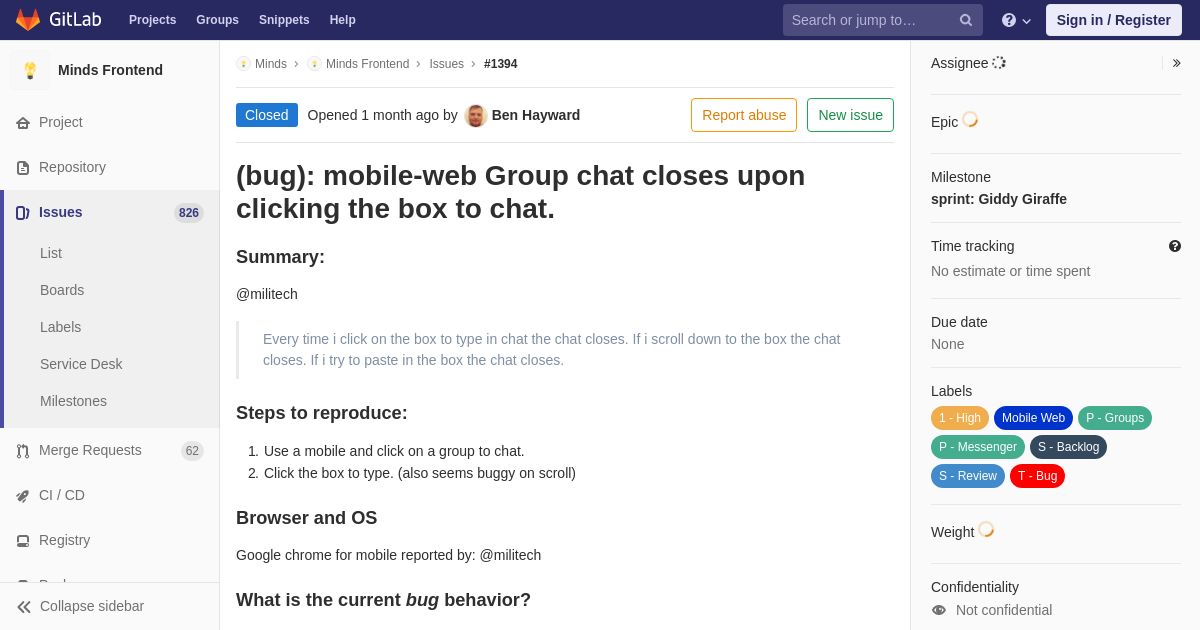Click the P - Messenger label
1200x630 pixels.
[978, 447]
